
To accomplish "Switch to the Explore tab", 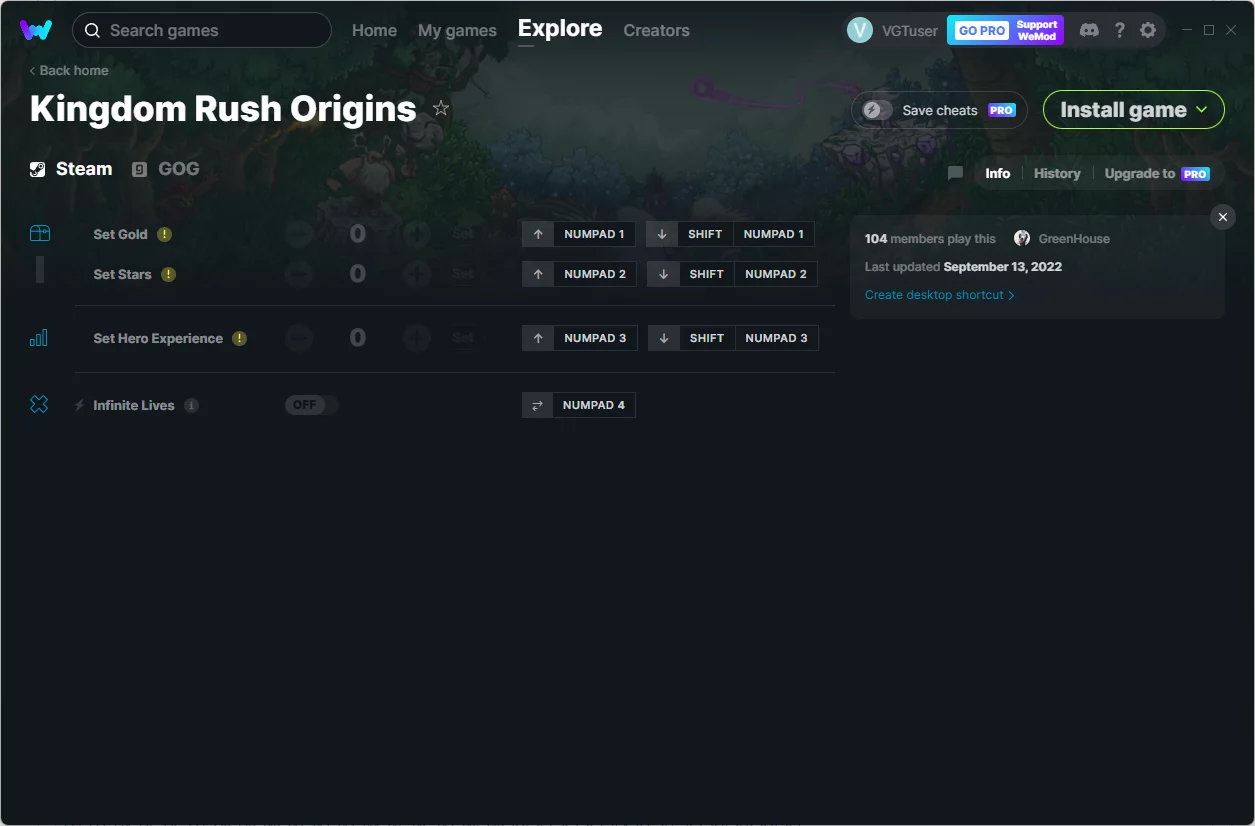I will click(560, 29).
